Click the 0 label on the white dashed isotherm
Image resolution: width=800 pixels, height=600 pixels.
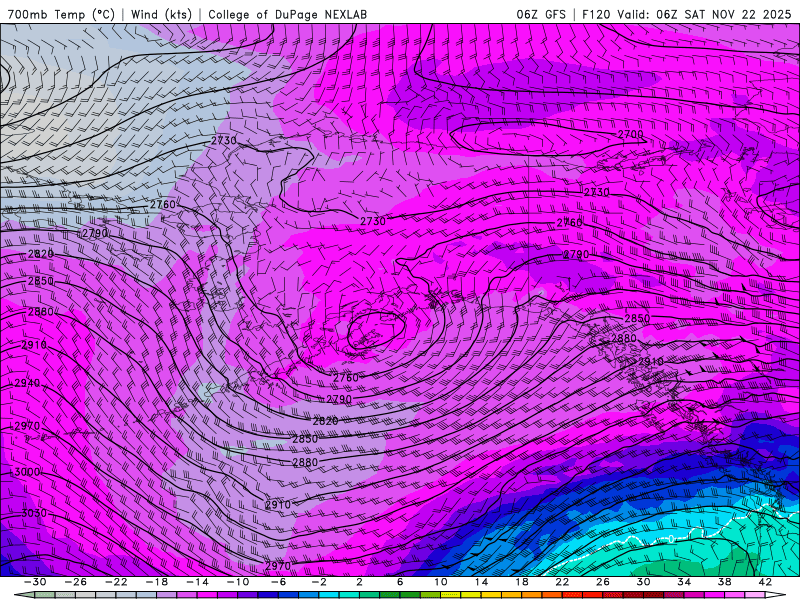click(x=672, y=539)
